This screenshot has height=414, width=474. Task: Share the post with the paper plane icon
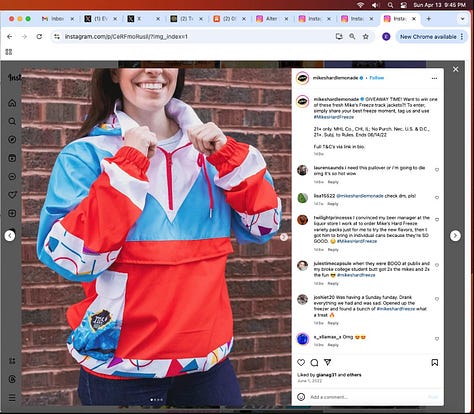[x=327, y=362]
